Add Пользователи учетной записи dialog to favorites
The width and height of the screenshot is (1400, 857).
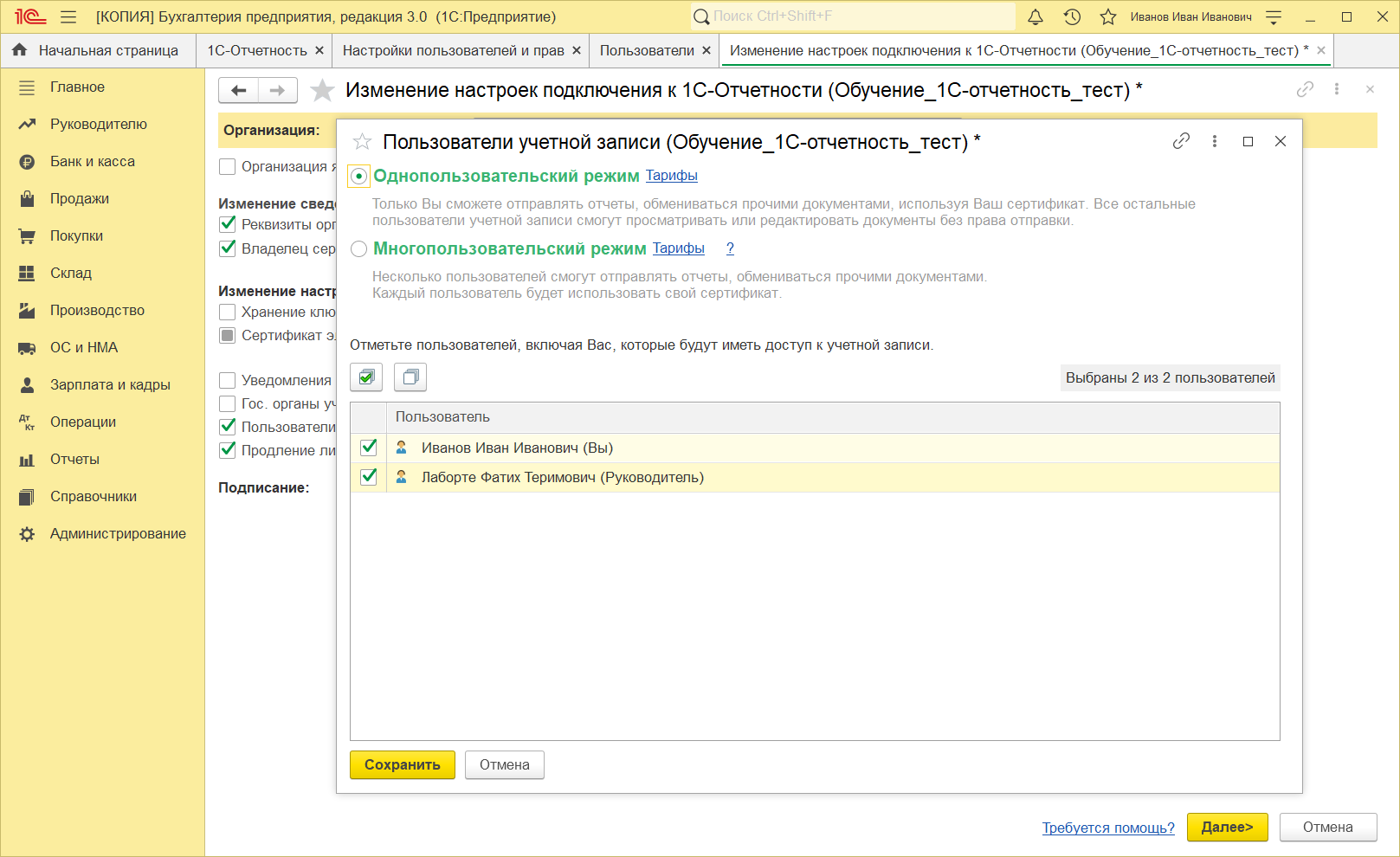[362, 141]
